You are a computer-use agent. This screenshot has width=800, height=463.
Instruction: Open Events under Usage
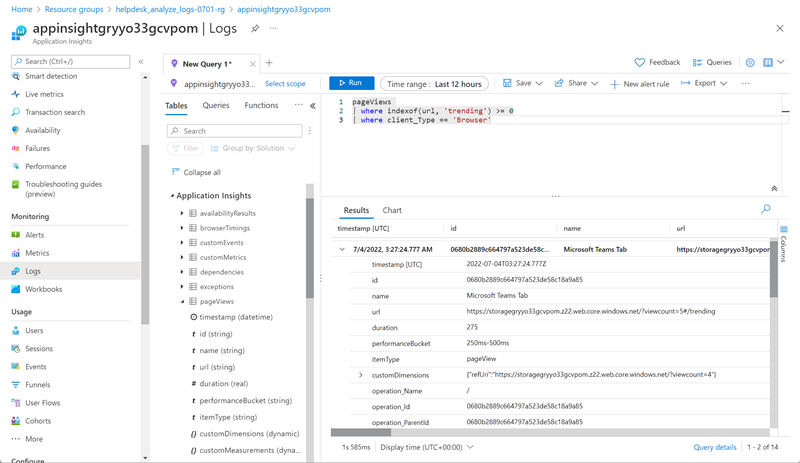click(36, 367)
